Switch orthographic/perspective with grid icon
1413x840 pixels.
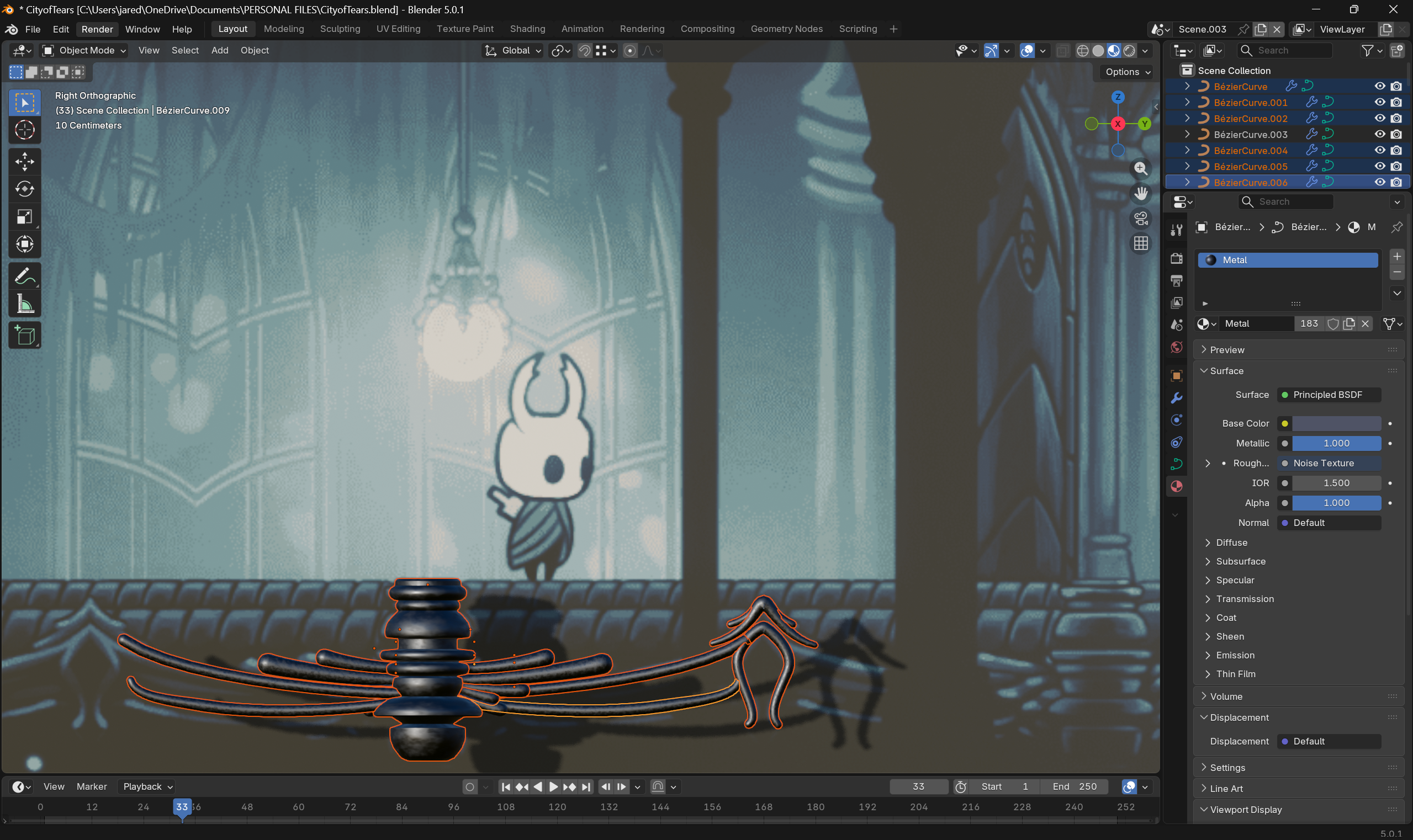pos(1141,243)
